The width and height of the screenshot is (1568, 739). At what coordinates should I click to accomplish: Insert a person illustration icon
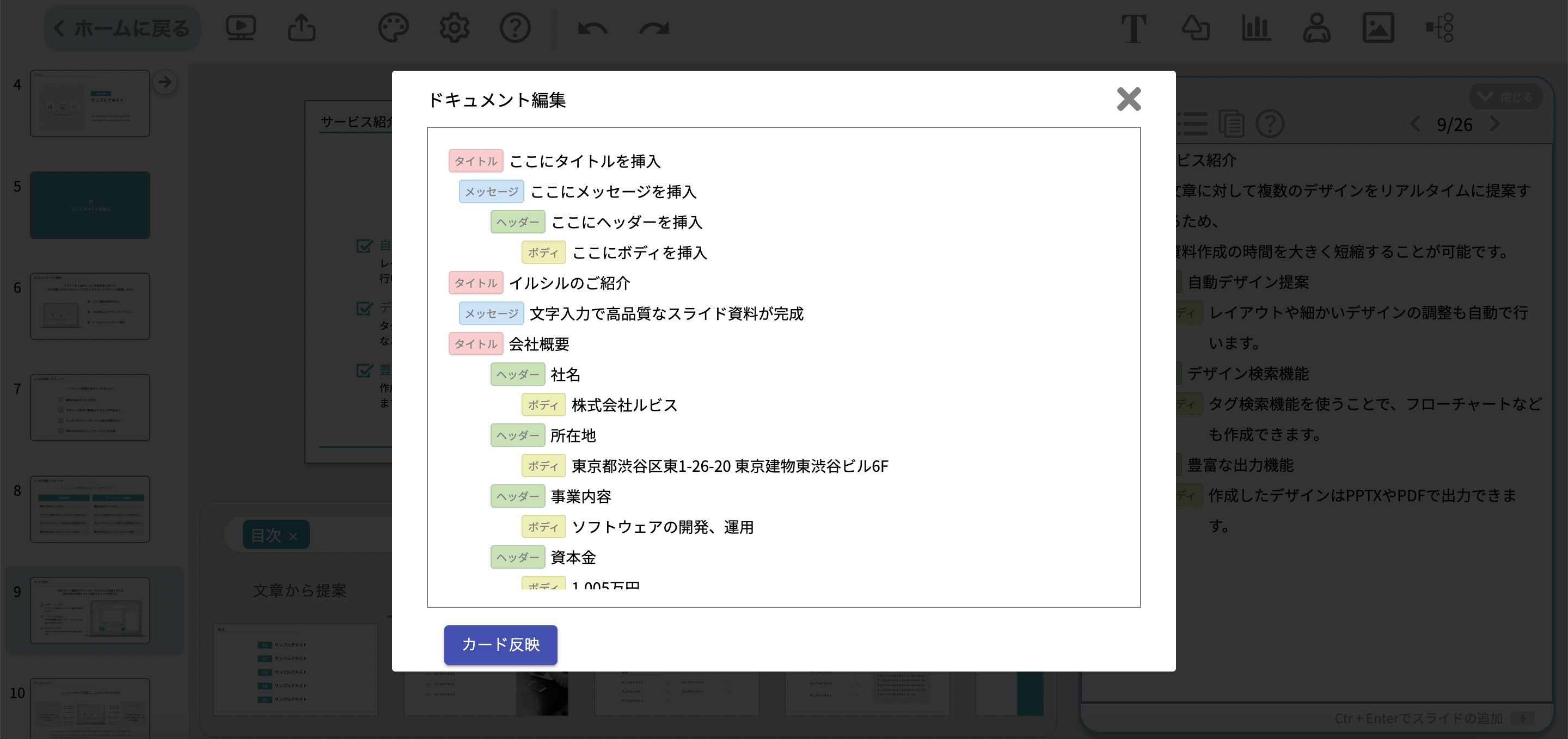1315,27
